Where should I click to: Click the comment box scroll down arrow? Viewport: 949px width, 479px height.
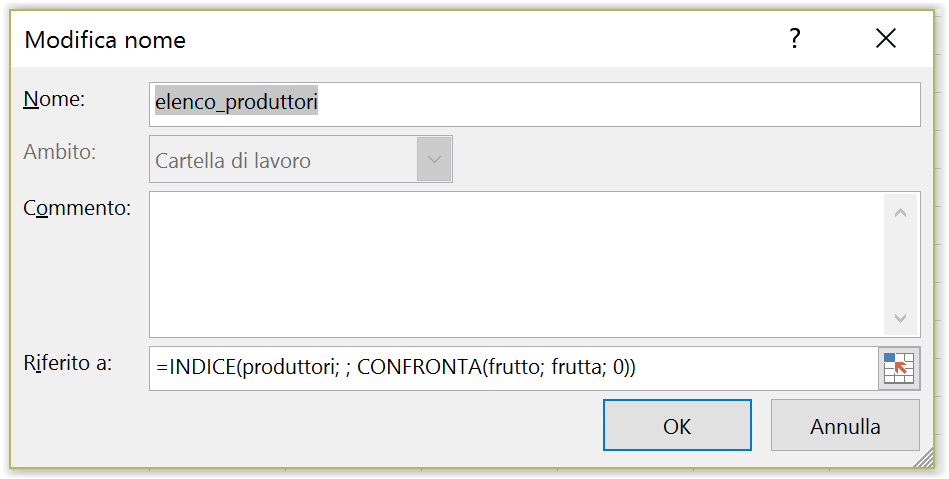[x=900, y=318]
